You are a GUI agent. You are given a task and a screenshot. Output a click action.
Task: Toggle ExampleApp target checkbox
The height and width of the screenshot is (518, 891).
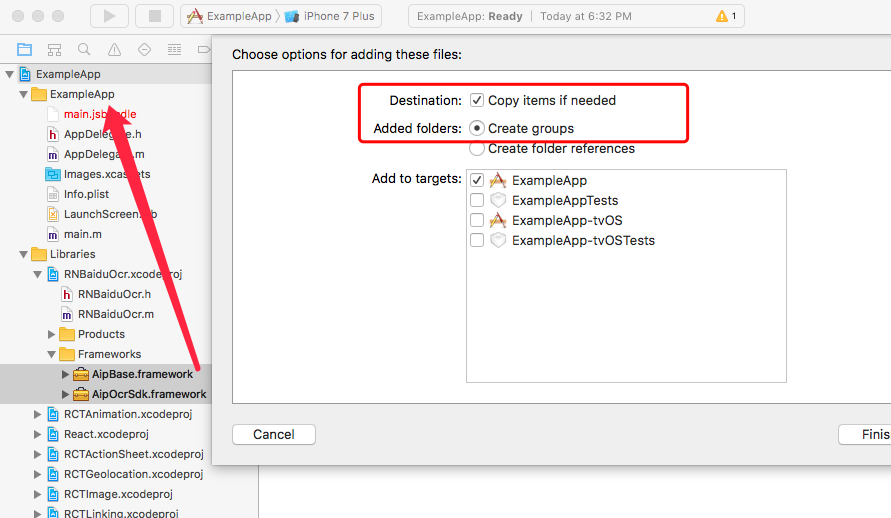tap(477, 181)
